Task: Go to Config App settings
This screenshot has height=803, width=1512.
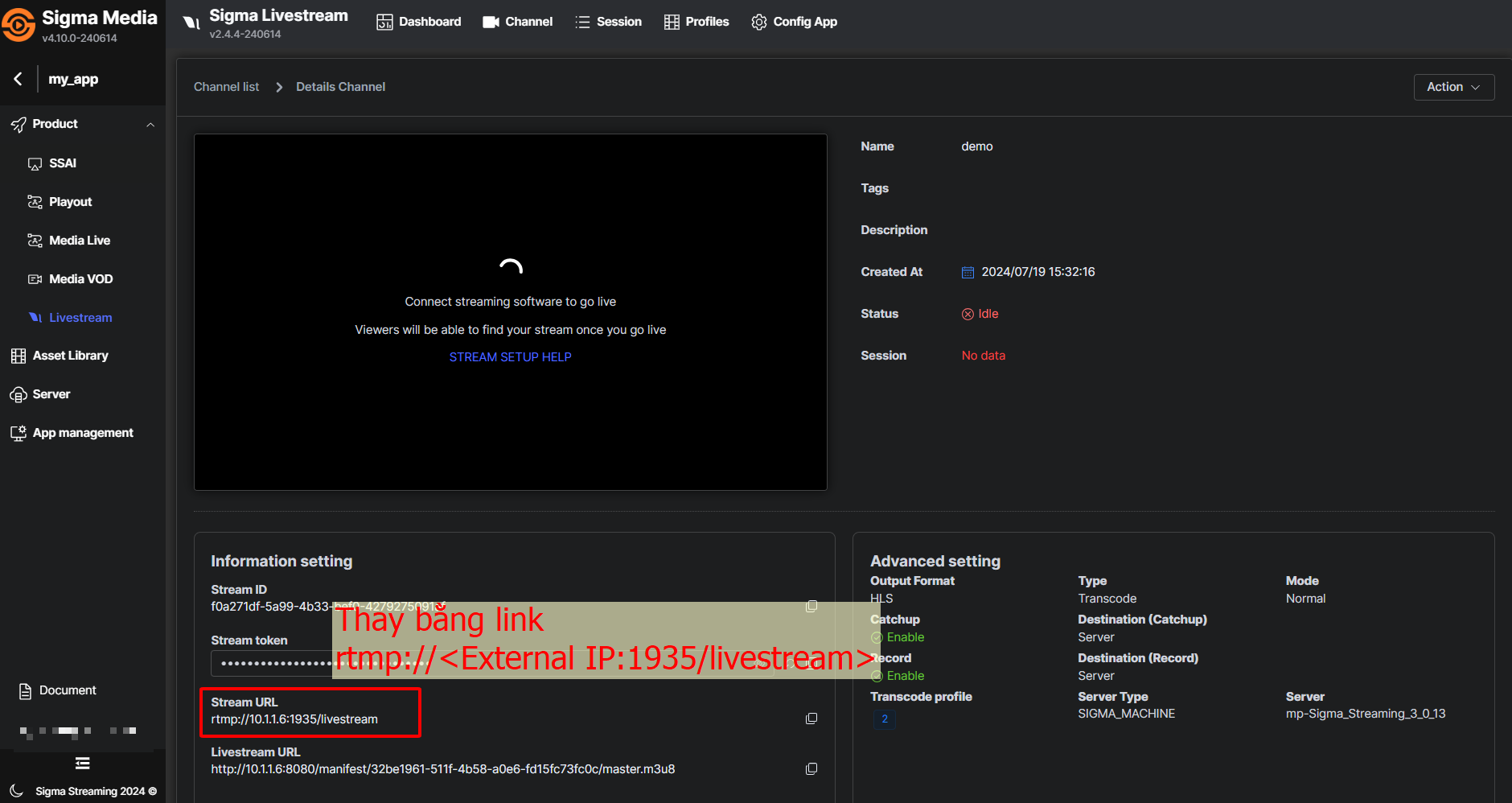Action: 795,22
